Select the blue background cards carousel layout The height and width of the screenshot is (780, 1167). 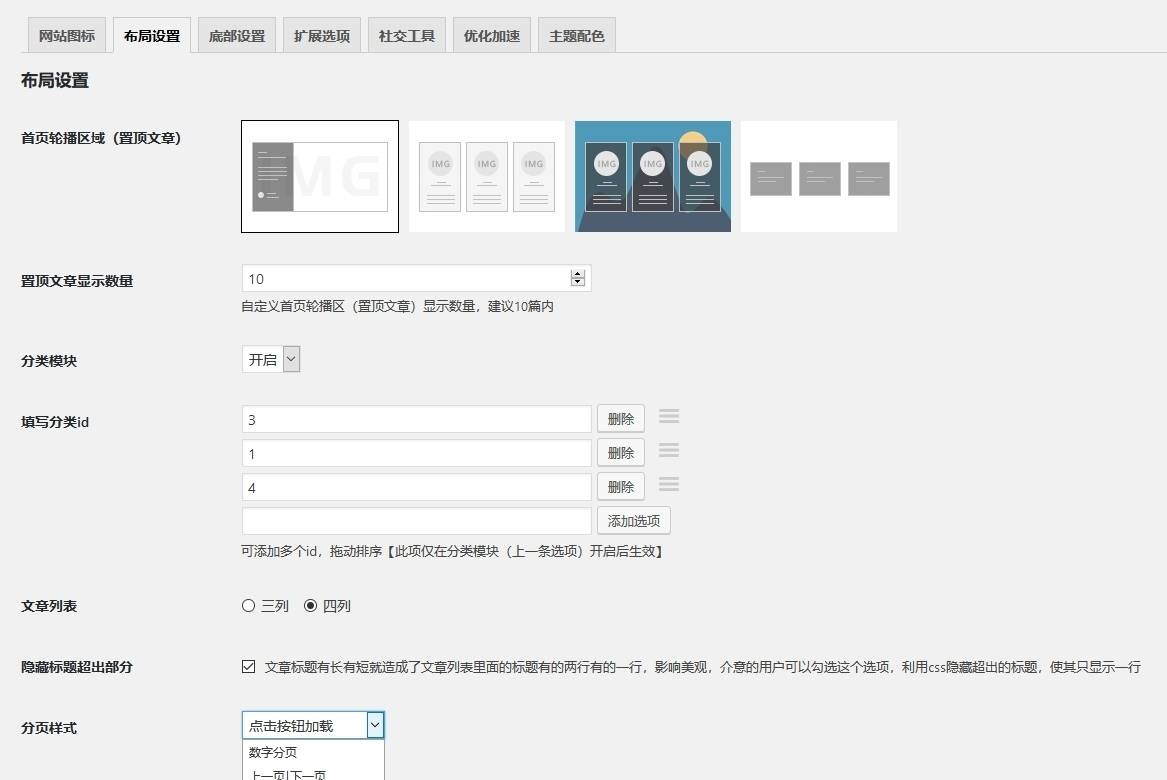tap(653, 176)
